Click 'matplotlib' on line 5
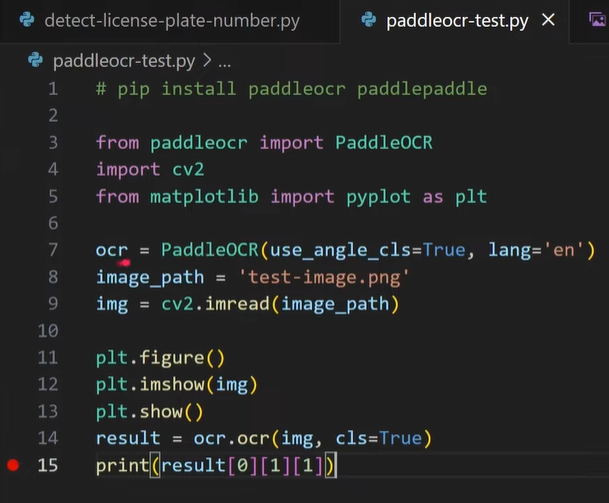 (204, 197)
